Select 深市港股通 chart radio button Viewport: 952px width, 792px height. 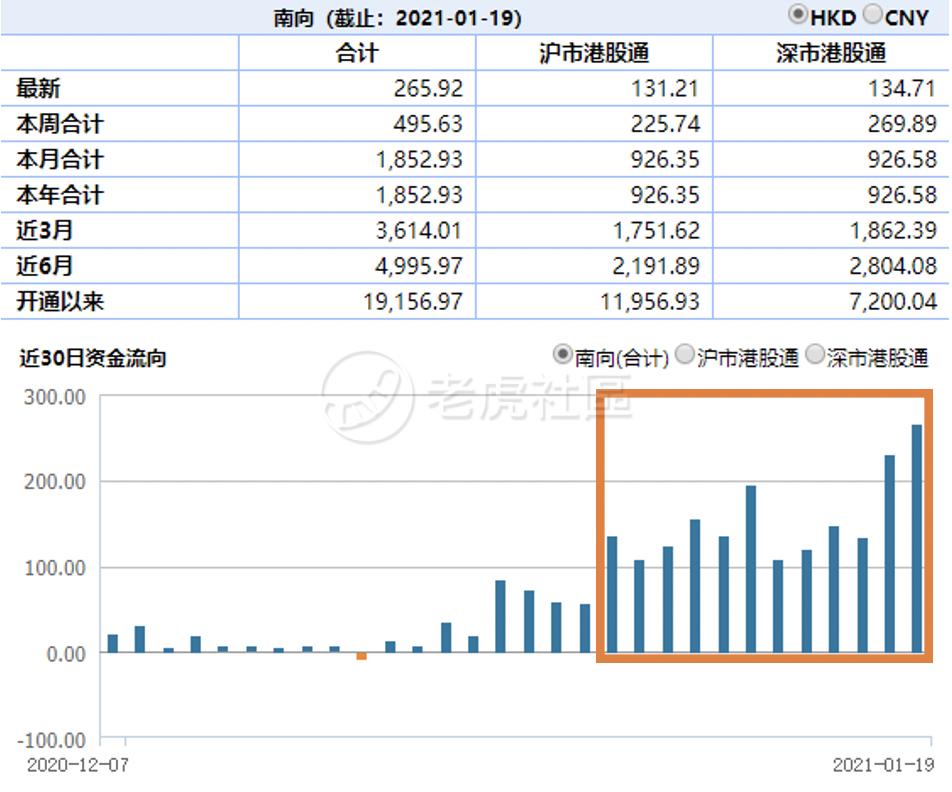815,354
